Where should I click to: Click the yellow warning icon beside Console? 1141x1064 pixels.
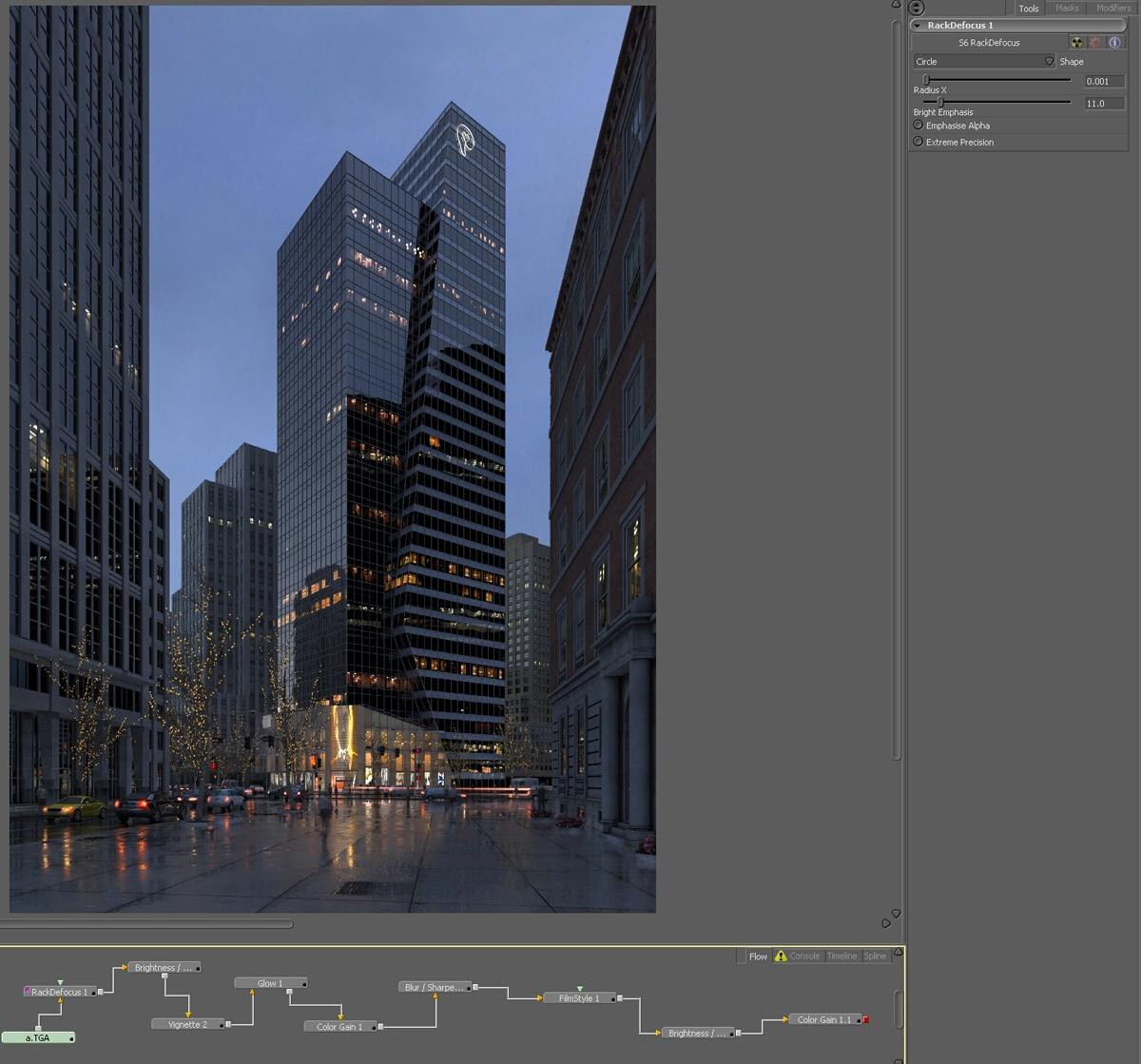click(781, 956)
